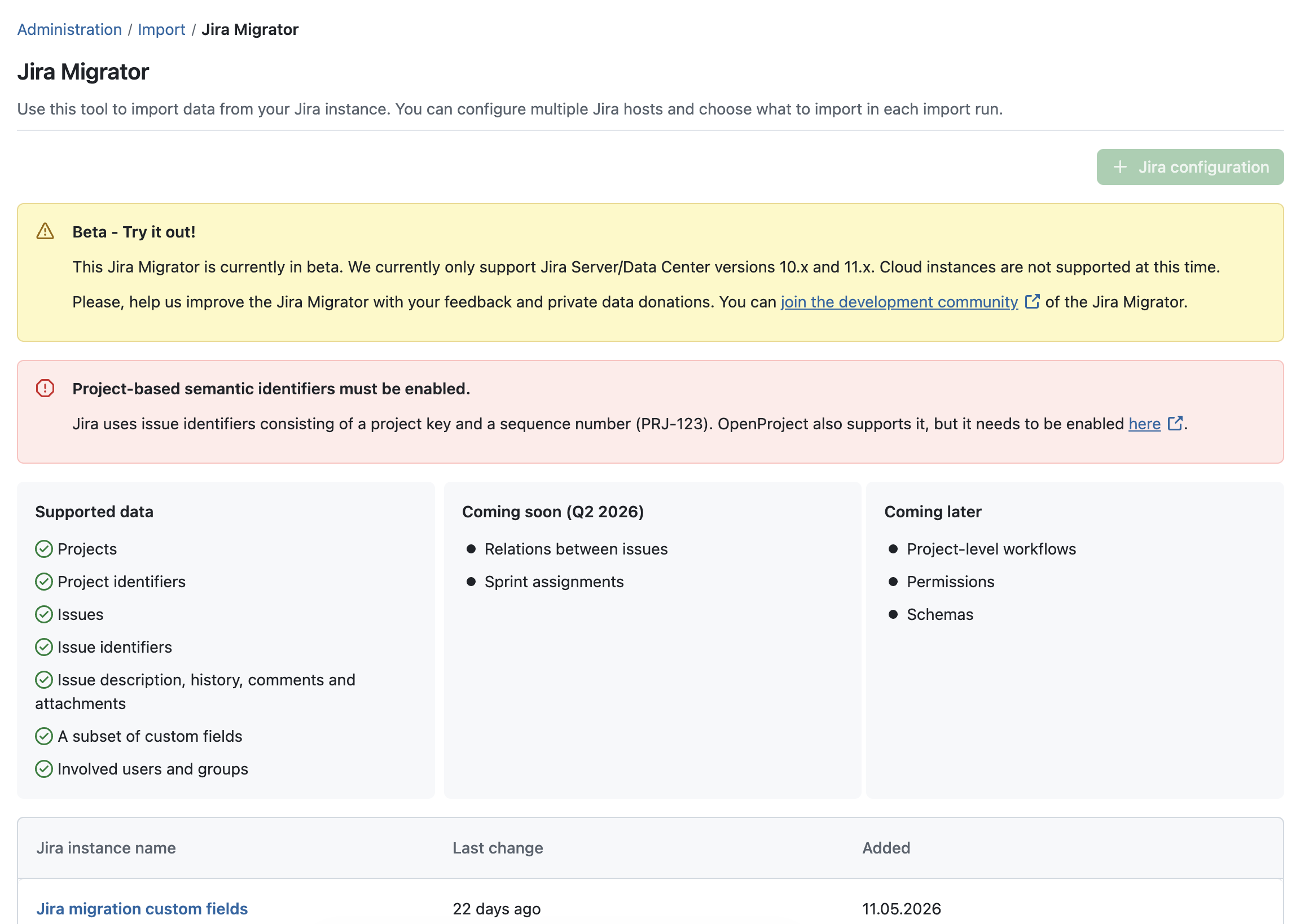Follow the 'here' link to enable identifiers
This screenshot has width=1309, height=924.
(1144, 424)
